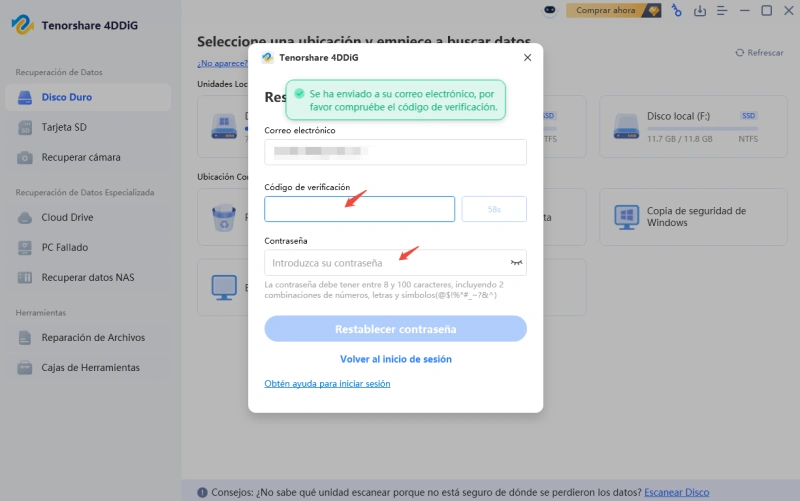Click the file repair icon
Viewport: 800px width, 501px height.
coord(24,337)
